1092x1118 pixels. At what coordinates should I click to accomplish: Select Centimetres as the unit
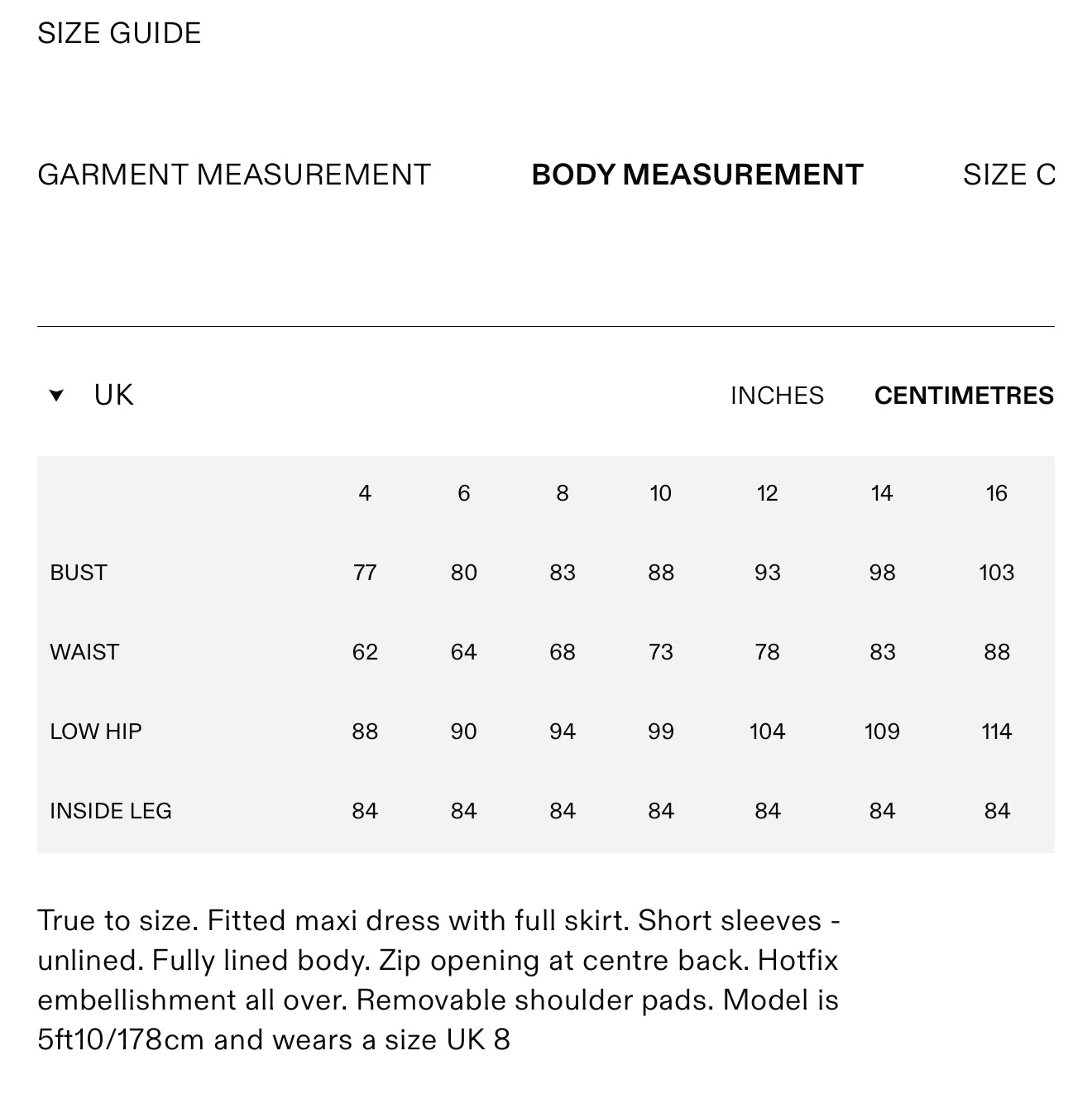pyautogui.click(x=964, y=396)
